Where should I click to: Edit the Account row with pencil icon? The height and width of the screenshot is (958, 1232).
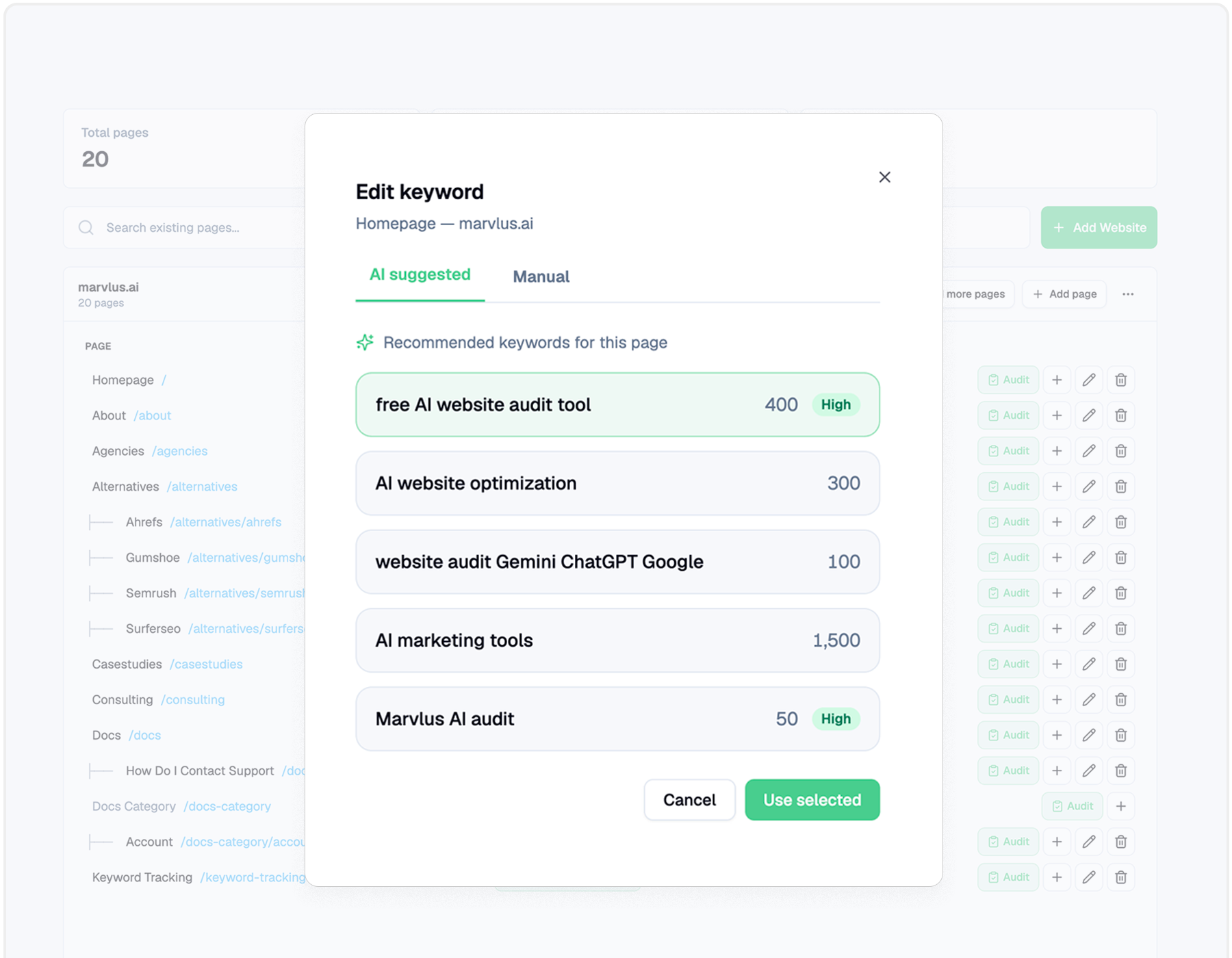tap(1089, 842)
